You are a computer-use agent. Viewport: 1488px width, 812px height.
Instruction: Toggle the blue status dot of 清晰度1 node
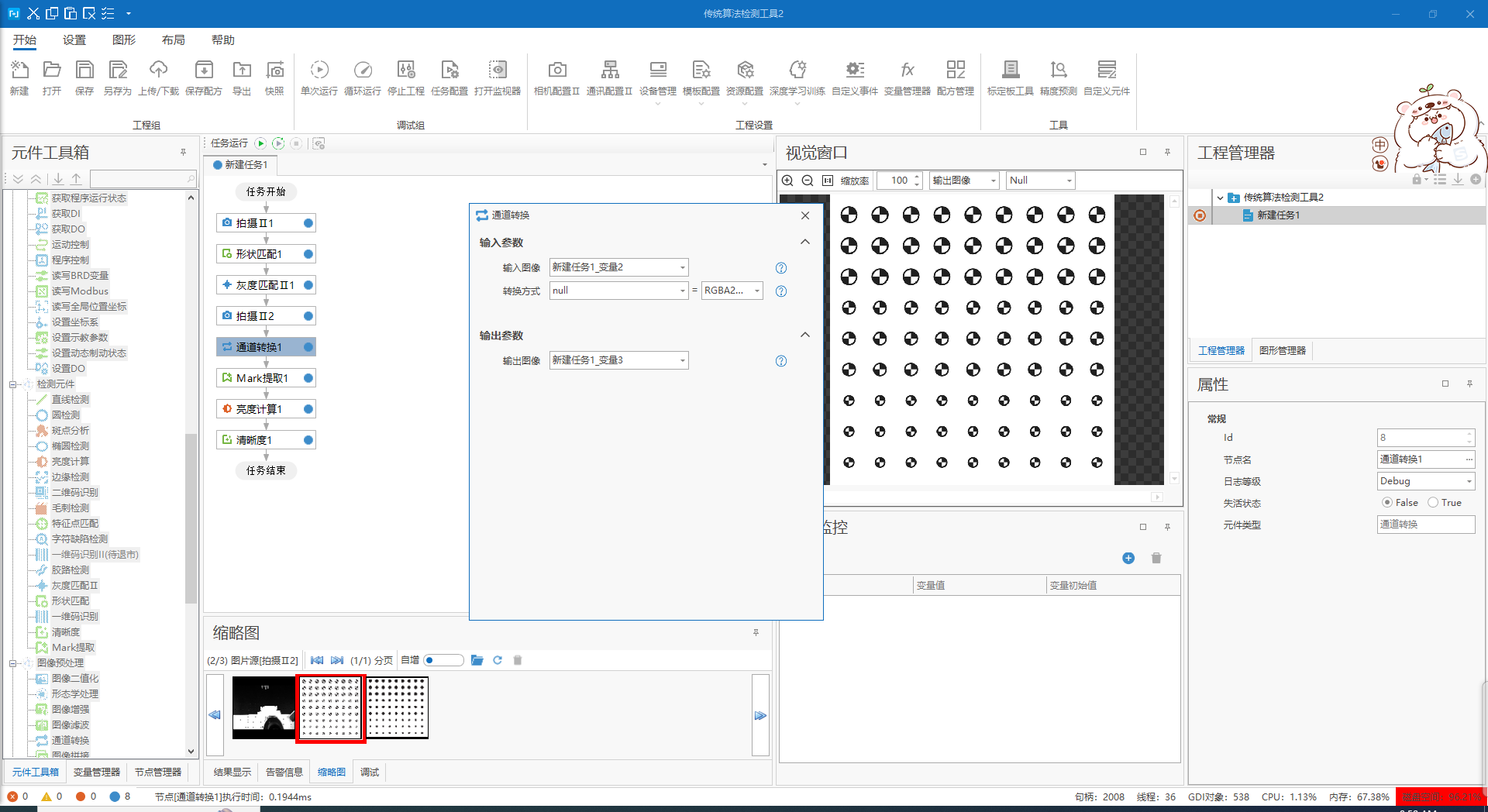(308, 440)
